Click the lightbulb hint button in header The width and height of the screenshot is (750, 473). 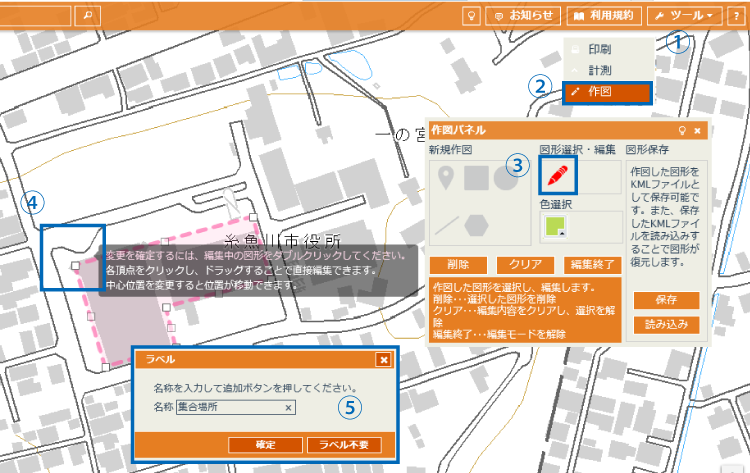[x=471, y=16]
